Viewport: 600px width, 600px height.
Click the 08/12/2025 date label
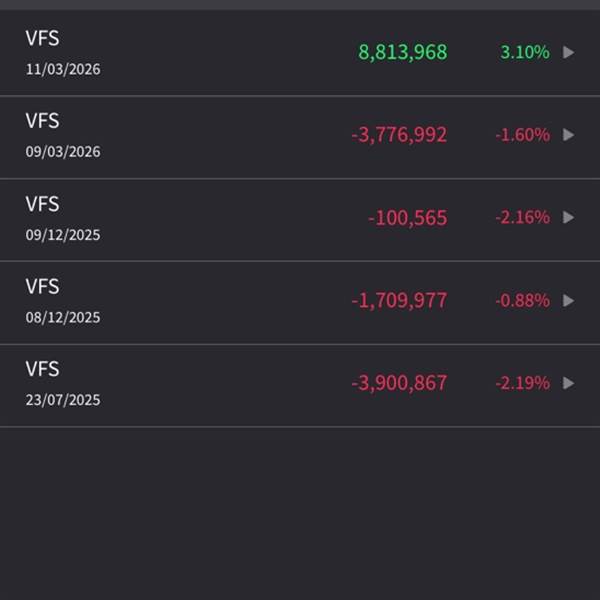point(63,318)
